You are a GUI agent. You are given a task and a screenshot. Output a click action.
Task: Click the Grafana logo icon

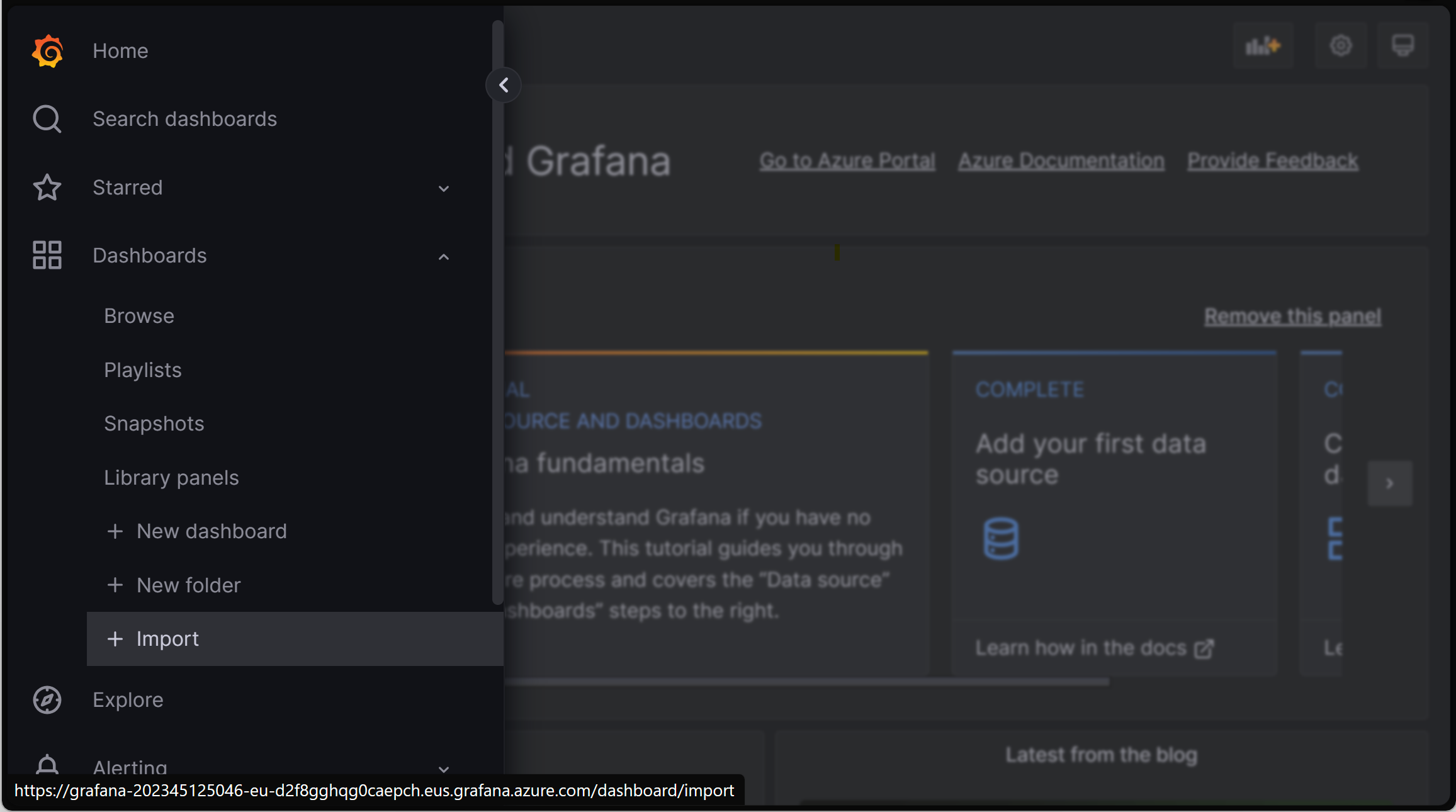click(x=46, y=51)
